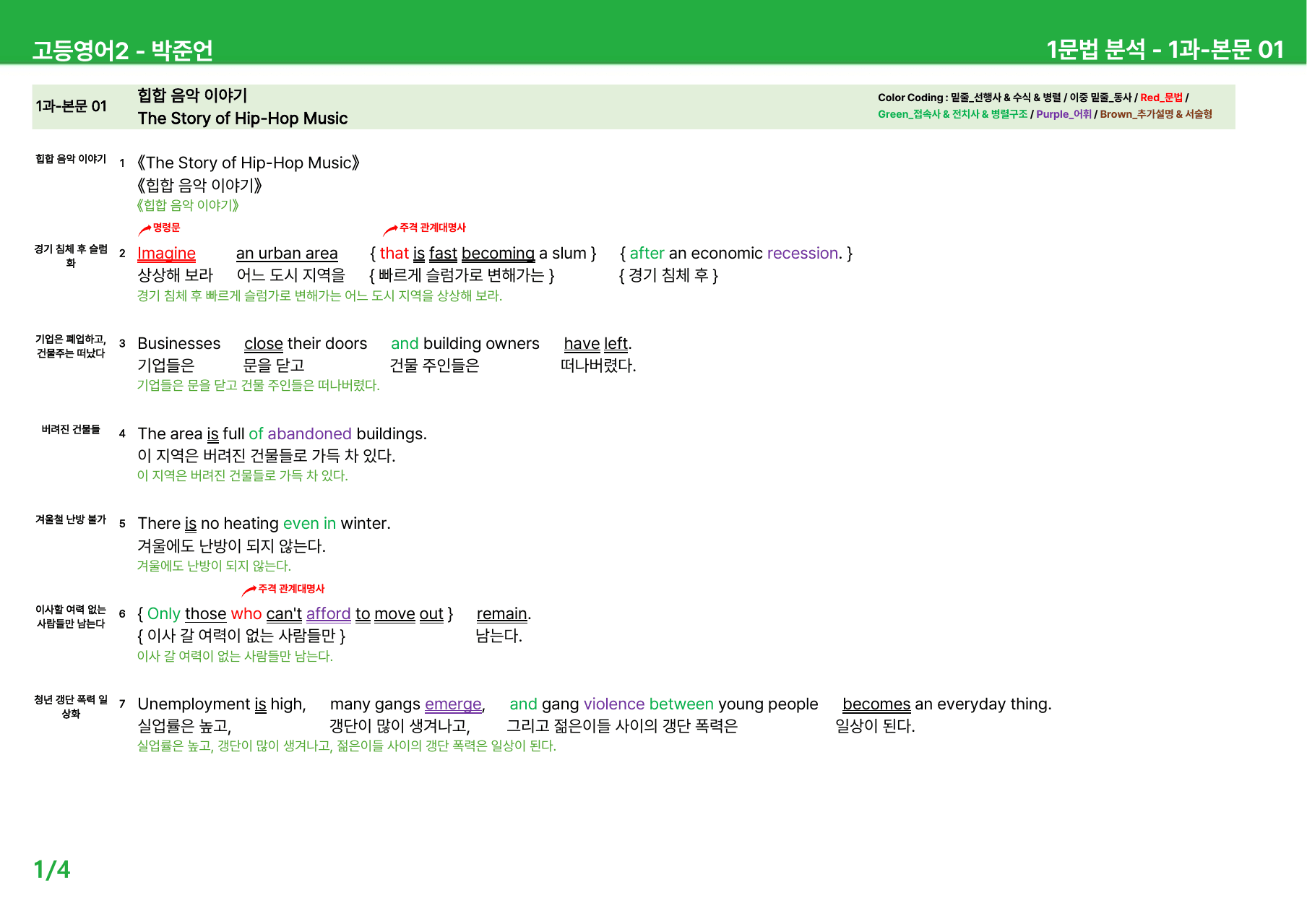Click the purple word 'recession'
The width and height of the screenshot is (1307, 924).
802,254
